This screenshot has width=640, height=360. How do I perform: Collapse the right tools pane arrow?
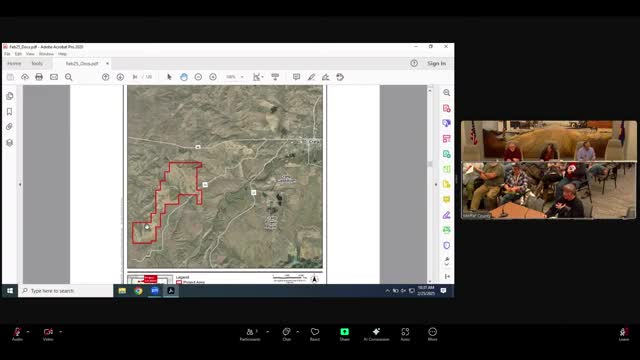coord(436,184)
